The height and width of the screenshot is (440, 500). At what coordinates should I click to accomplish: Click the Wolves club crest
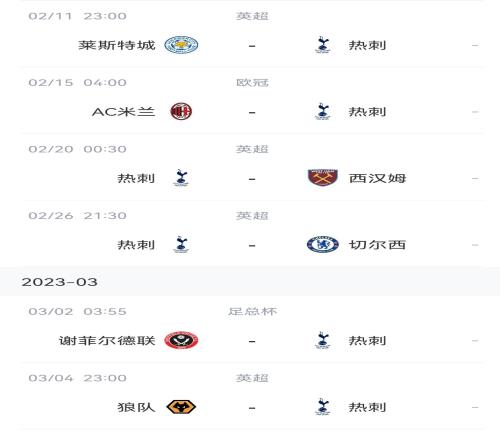(x=181, y=407)
